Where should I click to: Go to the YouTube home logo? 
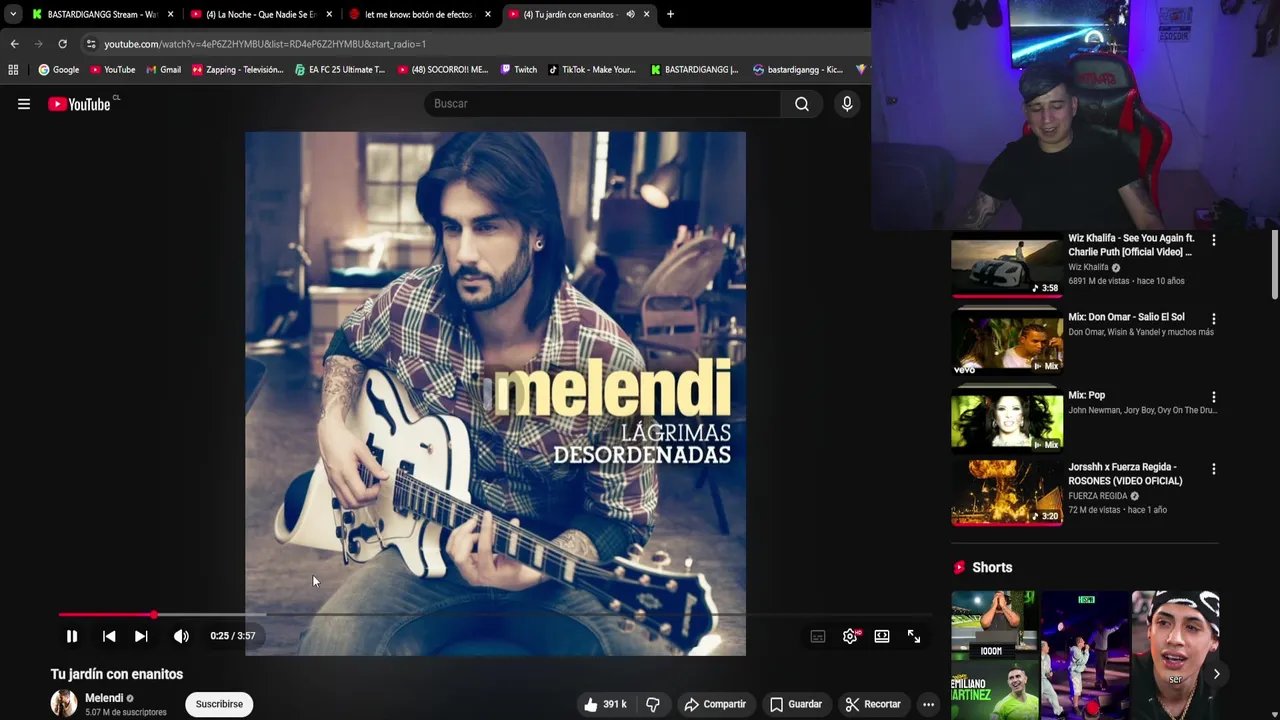tap(79, 104)
